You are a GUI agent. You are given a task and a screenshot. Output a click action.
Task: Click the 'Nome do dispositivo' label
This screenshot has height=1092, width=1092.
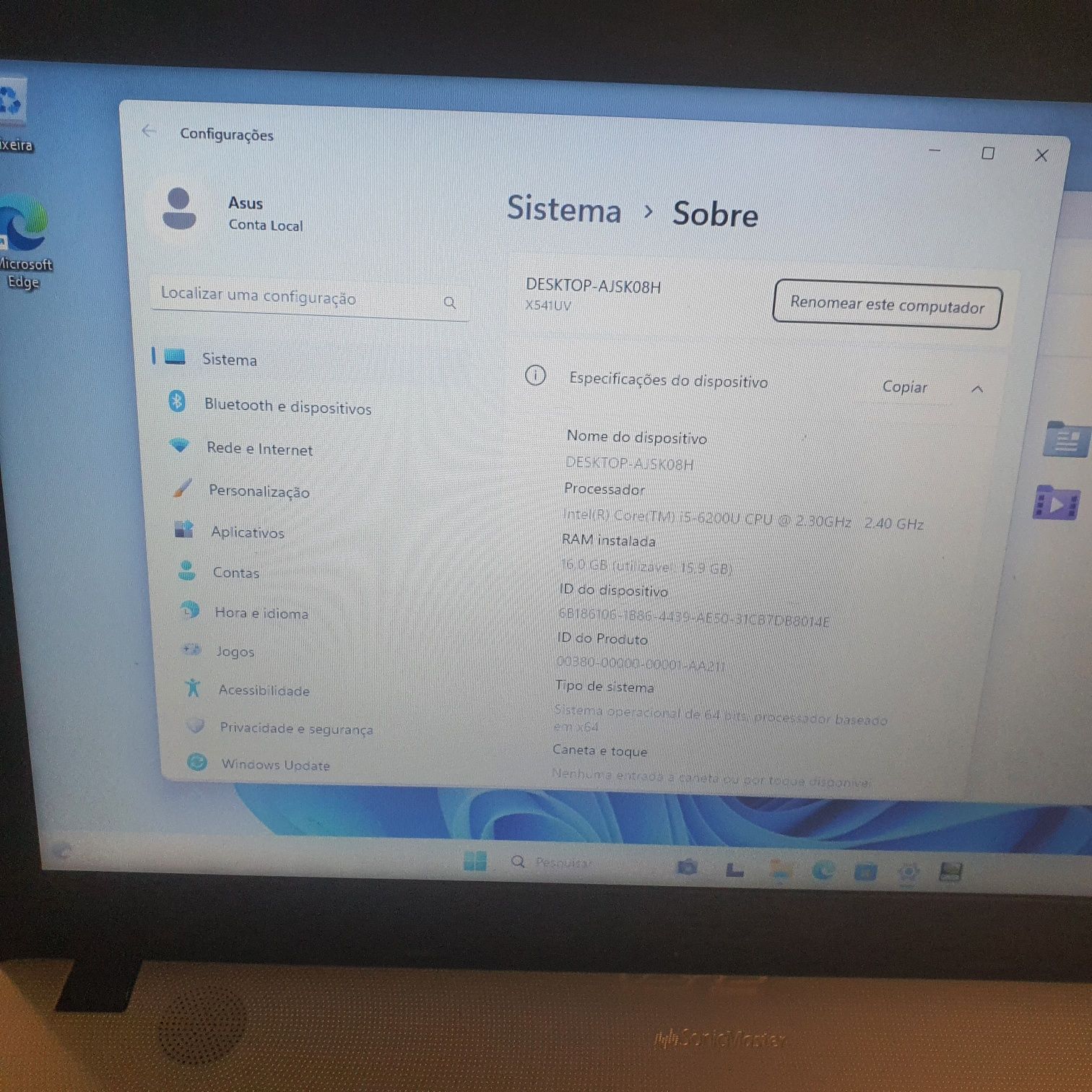[x=636, y=437]
